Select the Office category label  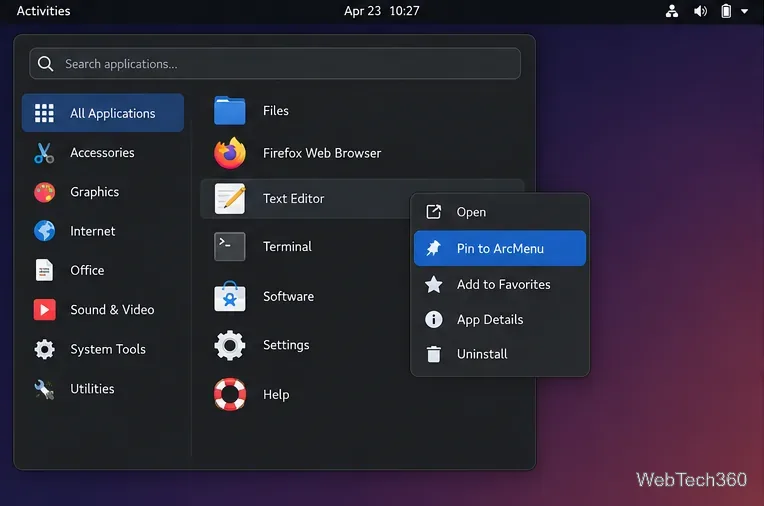pos(87,271)
